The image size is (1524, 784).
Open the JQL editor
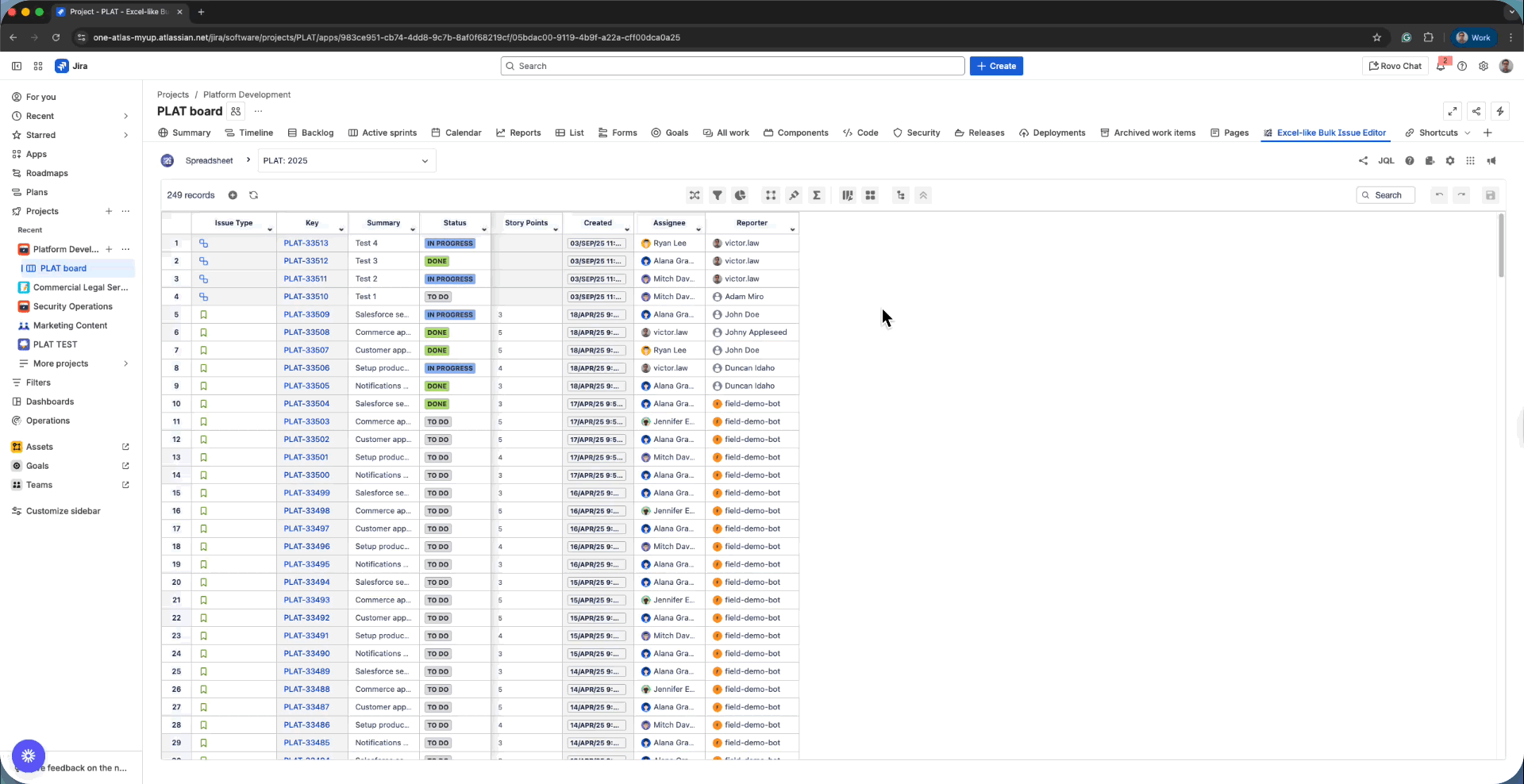point(1386,160)
